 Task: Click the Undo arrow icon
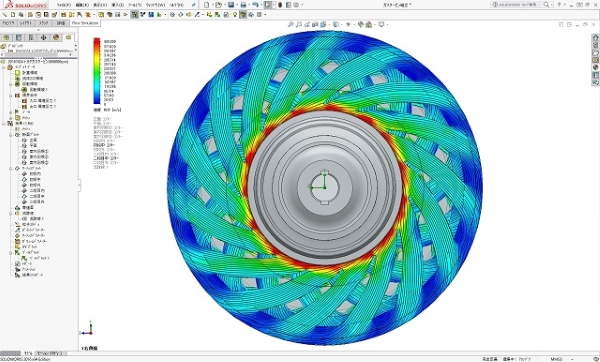255,5
